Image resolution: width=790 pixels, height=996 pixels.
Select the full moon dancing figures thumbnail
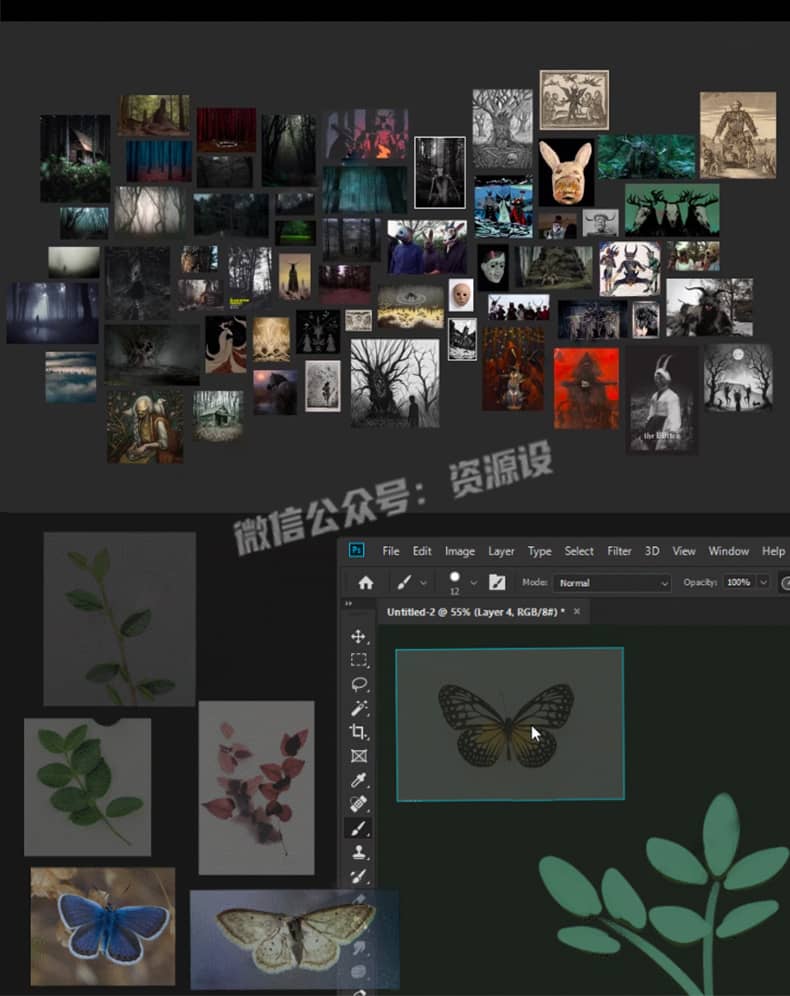pos(739,377)
